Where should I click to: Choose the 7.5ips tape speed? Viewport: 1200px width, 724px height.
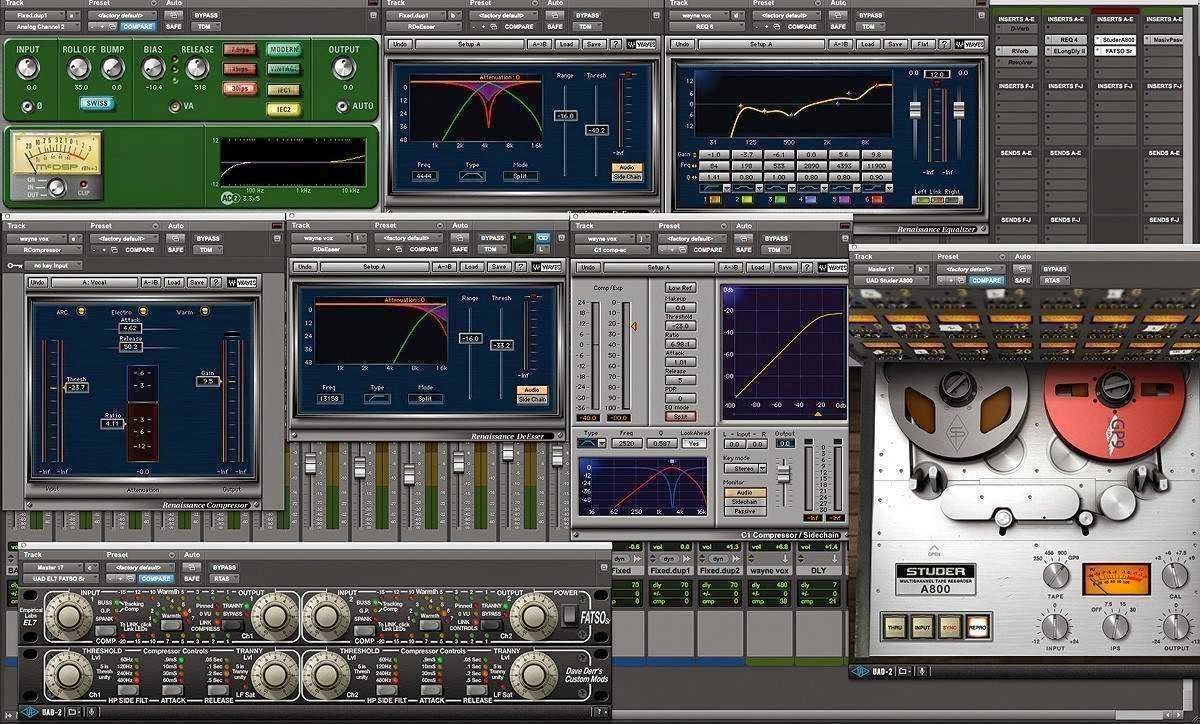point(238,50)
